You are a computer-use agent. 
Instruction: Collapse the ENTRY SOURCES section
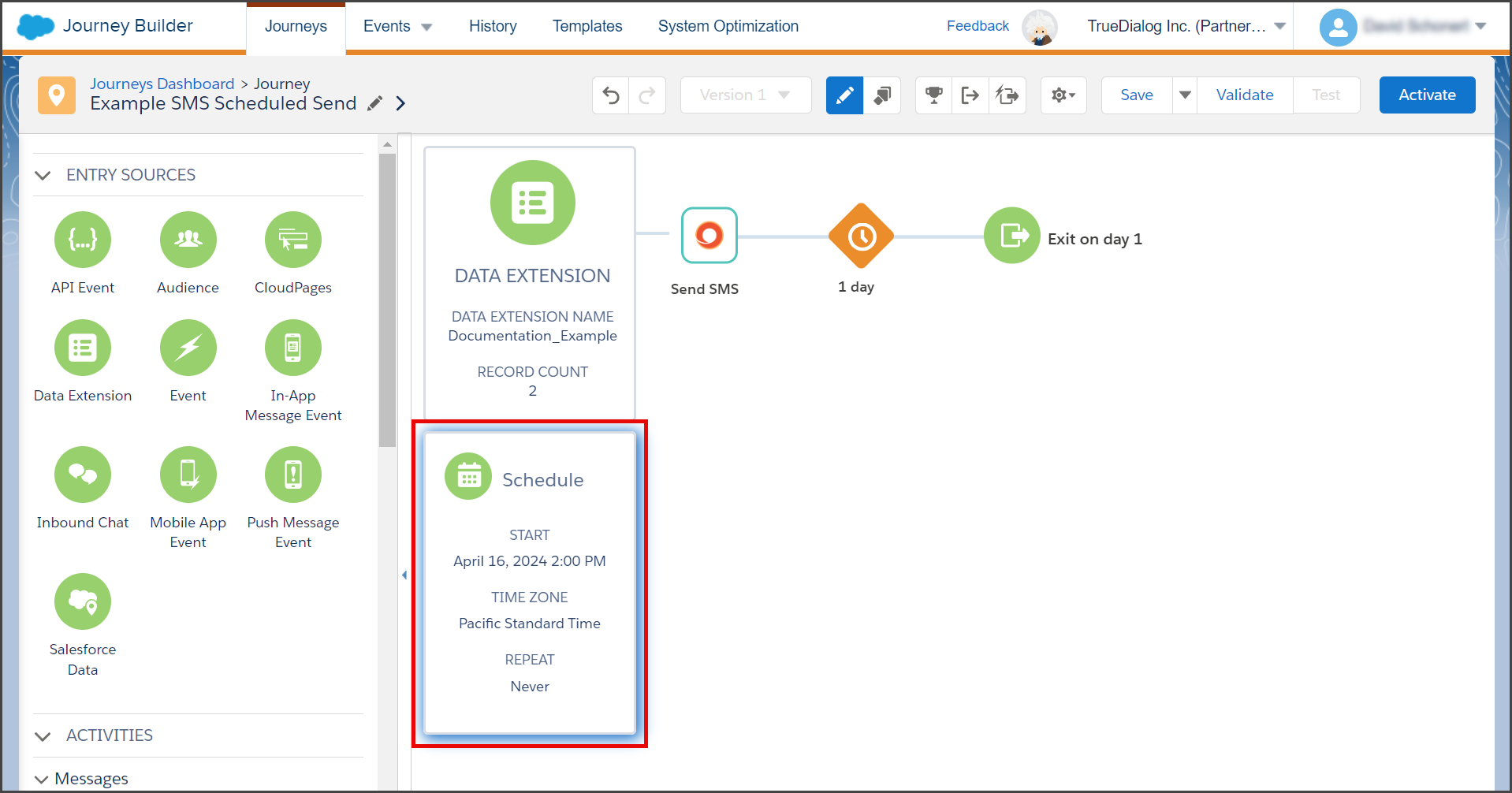pos(43,175)
